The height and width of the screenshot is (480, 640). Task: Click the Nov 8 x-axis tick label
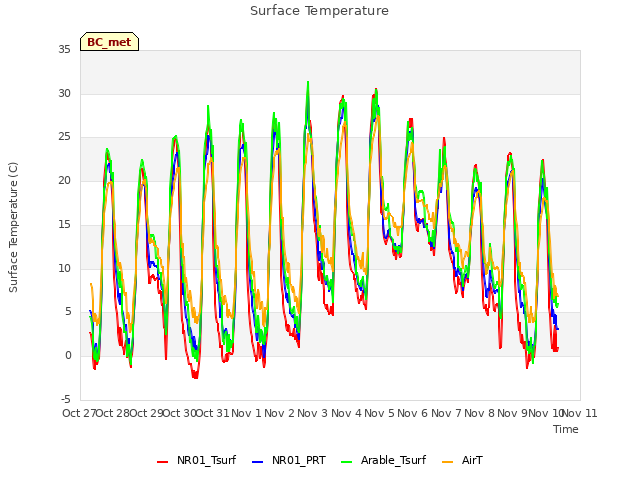coord(479,413)
